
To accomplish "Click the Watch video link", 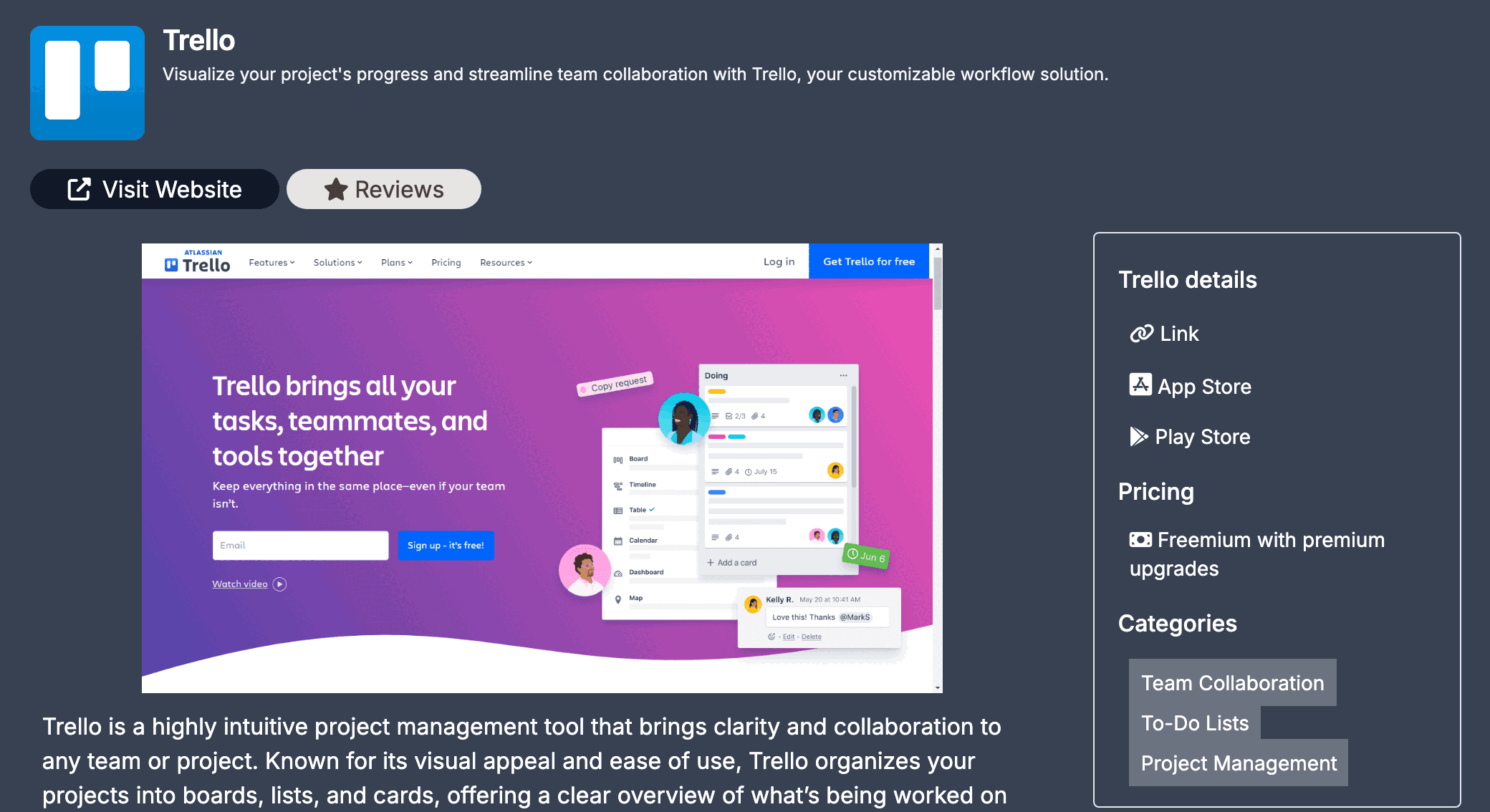I will pos(240,584).
